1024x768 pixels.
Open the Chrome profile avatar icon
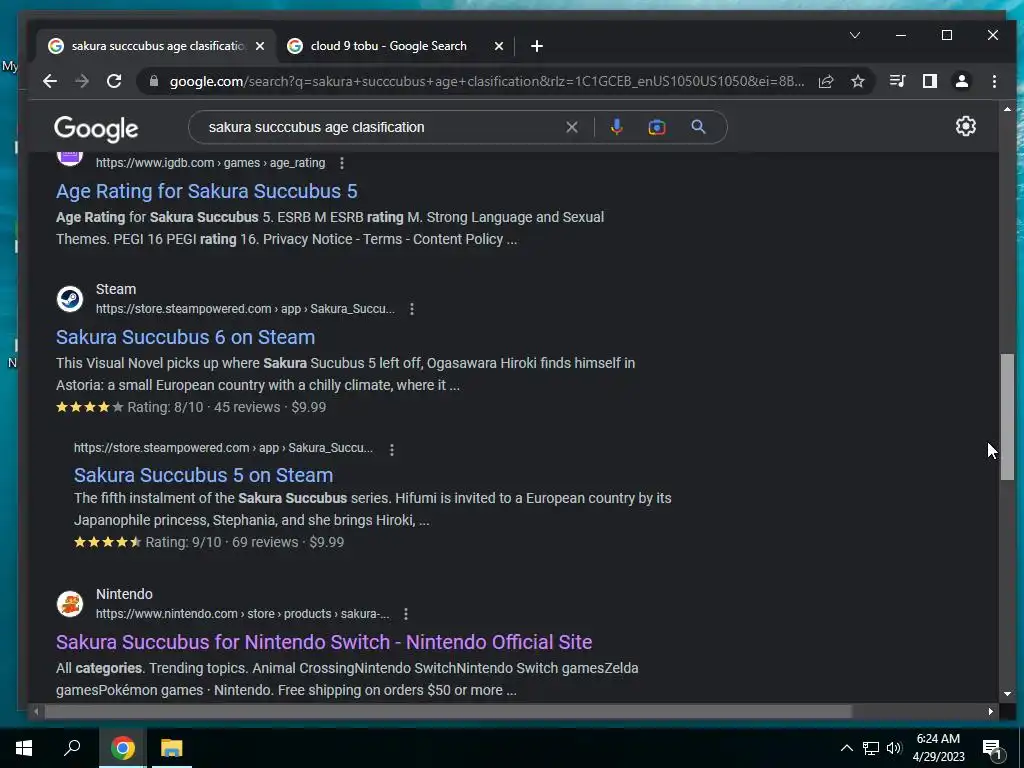click(962, 81)
